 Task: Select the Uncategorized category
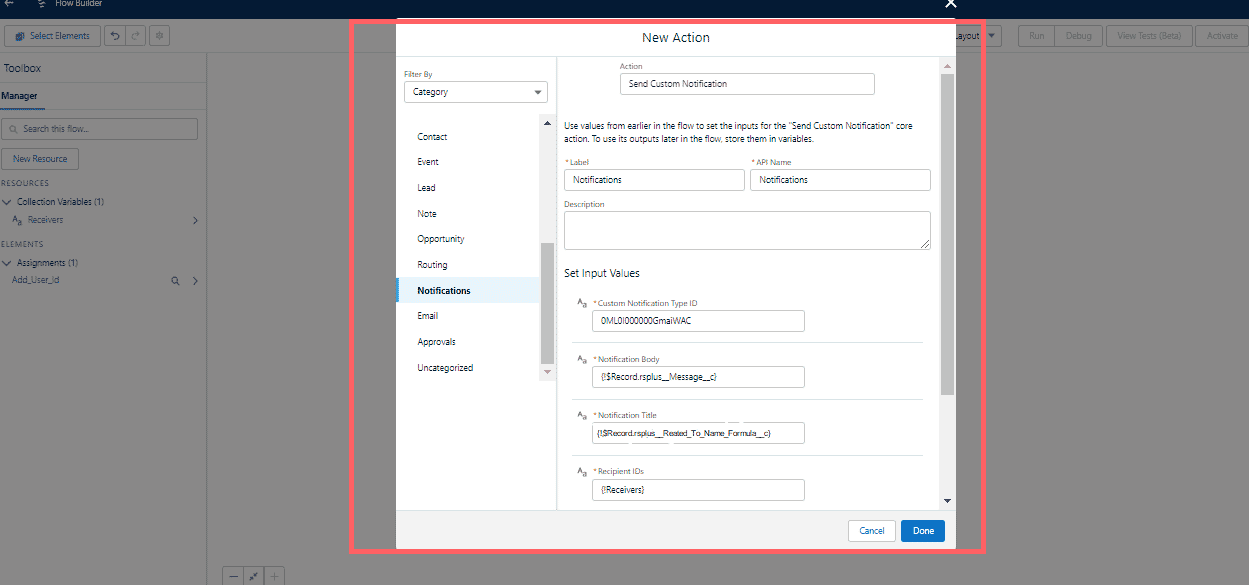pos(468,368)
